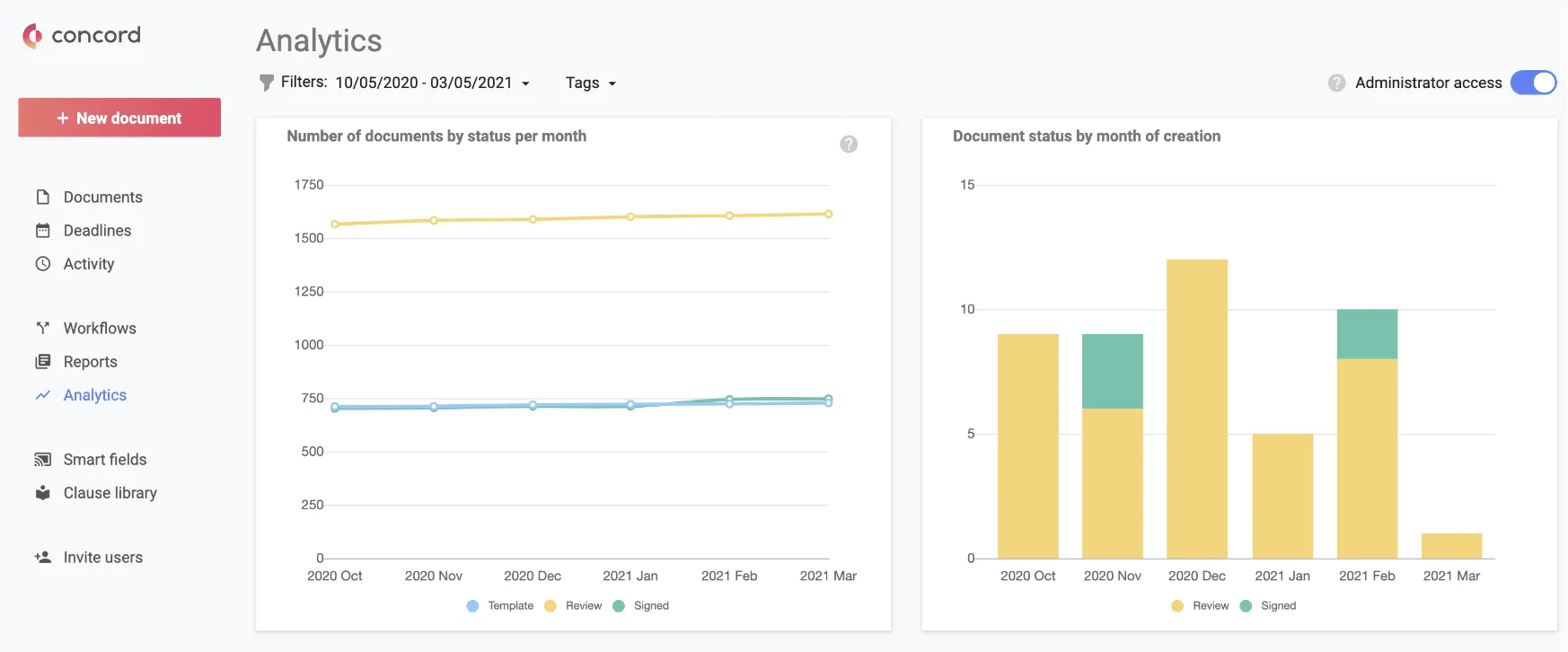
Task: Click the '2020 Nov' label under bar chart
Action: tap(1113, 576)
